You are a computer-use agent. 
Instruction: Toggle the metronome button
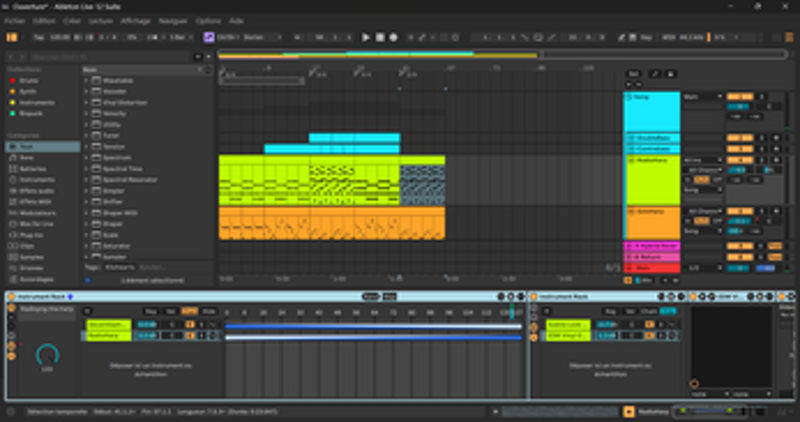click(x=152, y=37)
